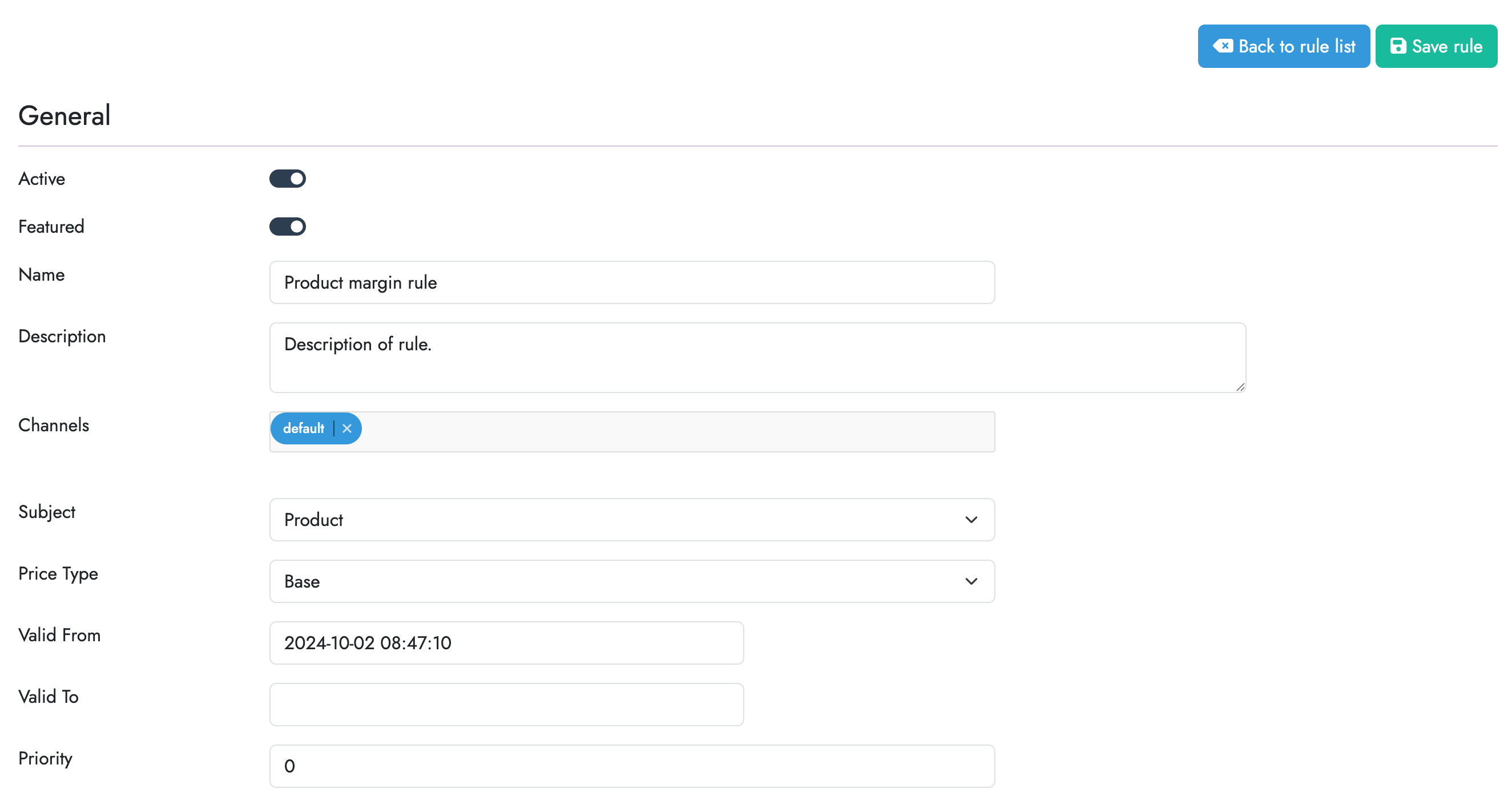This screenshot has height=793, width=1512.
Task: Click the save disk icon on Save rule
Action: 1398,46
